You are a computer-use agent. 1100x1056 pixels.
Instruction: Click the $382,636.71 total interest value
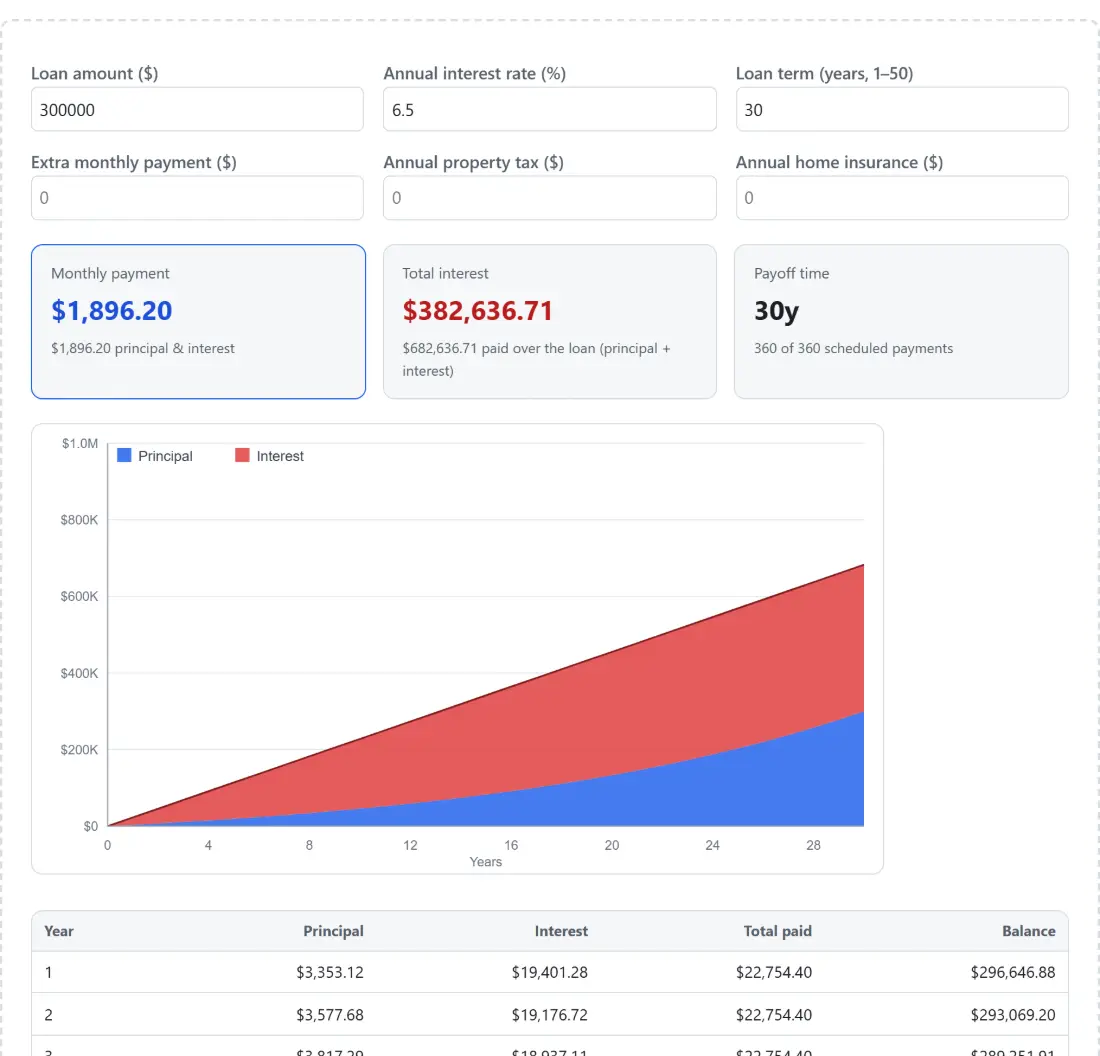pos(478,311)
